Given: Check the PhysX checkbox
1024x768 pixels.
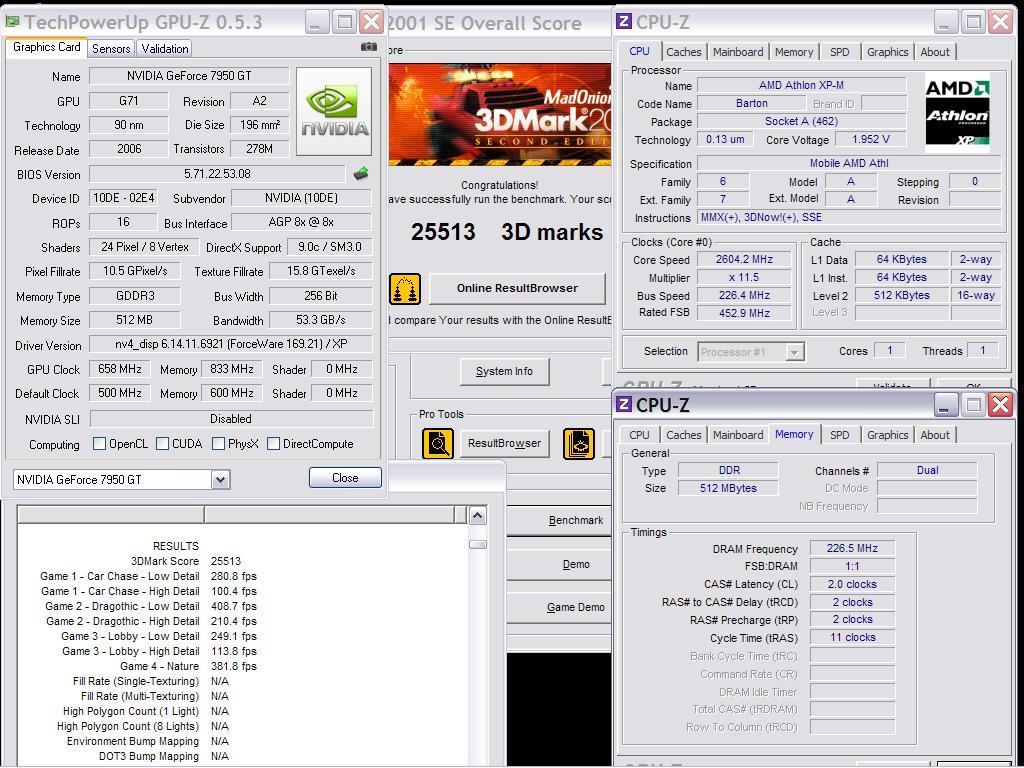Looking at the screenshot, I should (219, 444).
